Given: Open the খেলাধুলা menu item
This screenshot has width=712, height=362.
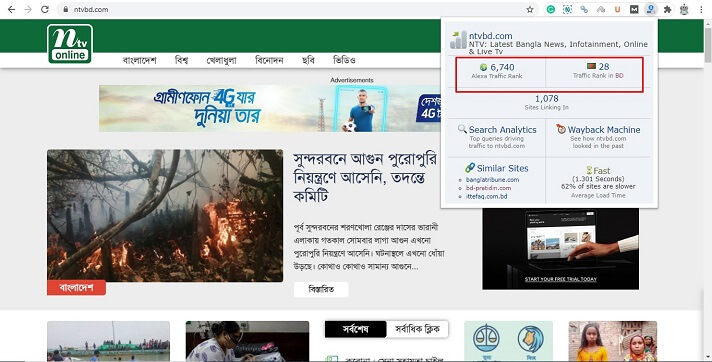Looking at the screenshot, I should pos(222,60).
